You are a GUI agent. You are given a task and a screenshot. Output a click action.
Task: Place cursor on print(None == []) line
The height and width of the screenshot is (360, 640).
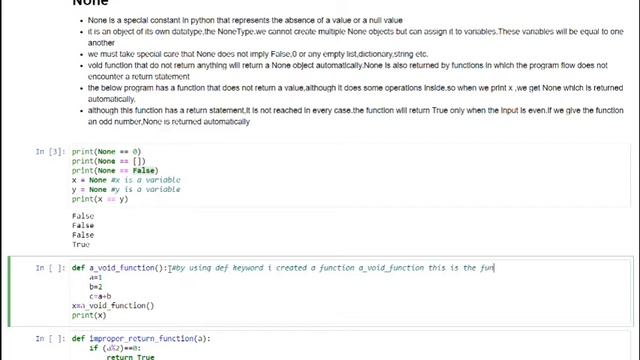pyautogui.click(x=109, y=161)
